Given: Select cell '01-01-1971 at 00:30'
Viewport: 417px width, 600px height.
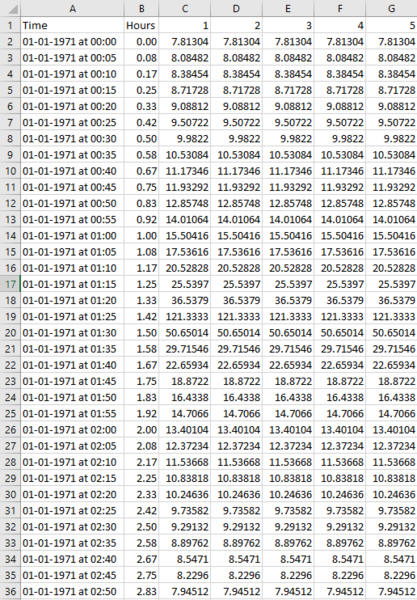Looking at the screenshot, I should pos(72,139).
